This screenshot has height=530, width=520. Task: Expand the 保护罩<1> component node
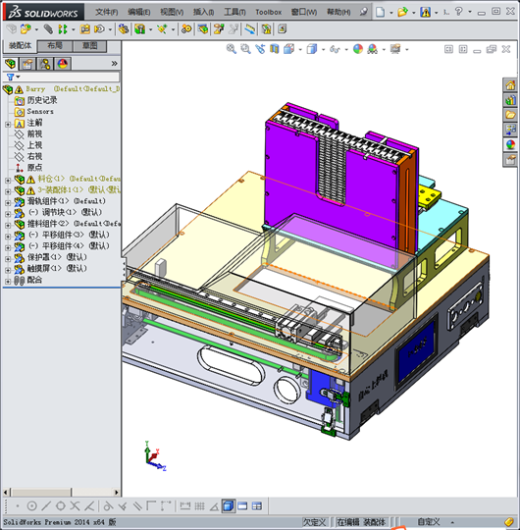8,259
